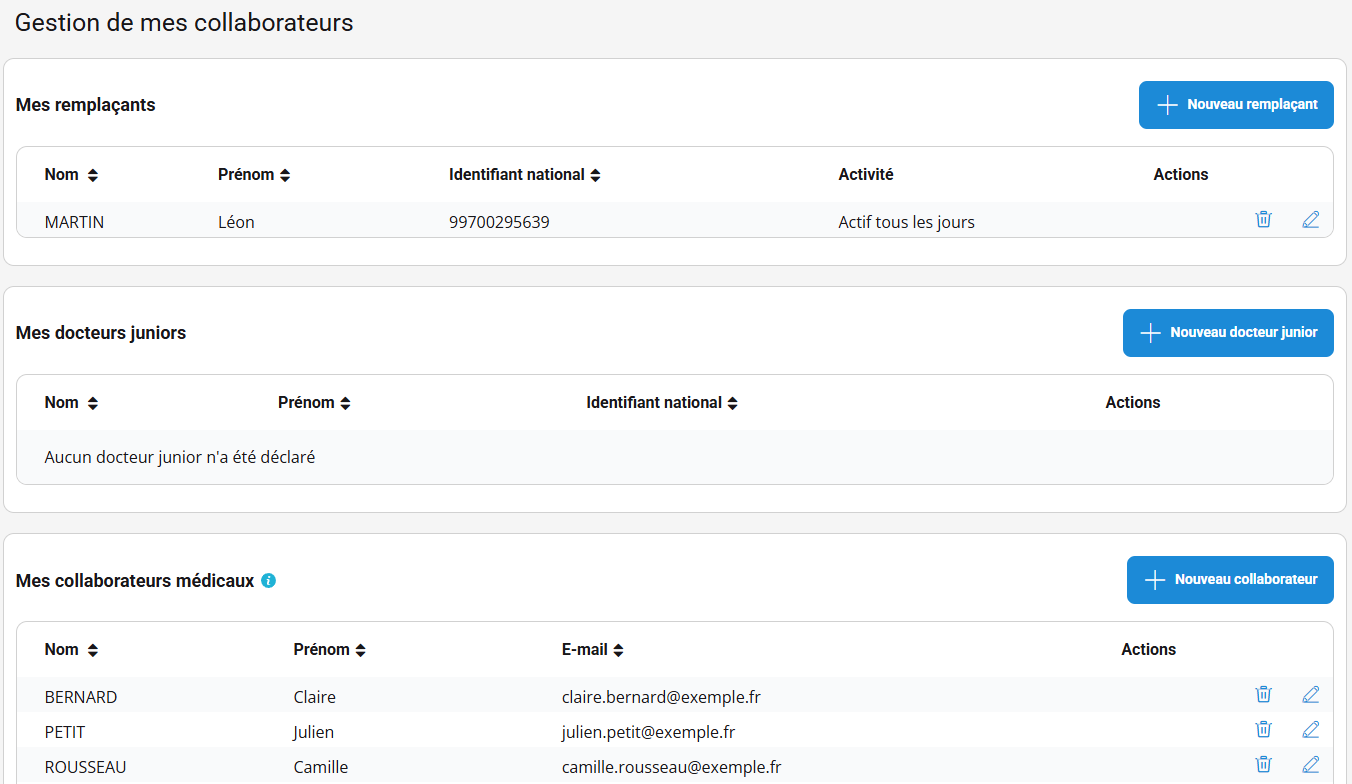This screenshot has height=784, width=1352.
Task: Create a Nouveau collaborateur
Action: point(1230,580)
